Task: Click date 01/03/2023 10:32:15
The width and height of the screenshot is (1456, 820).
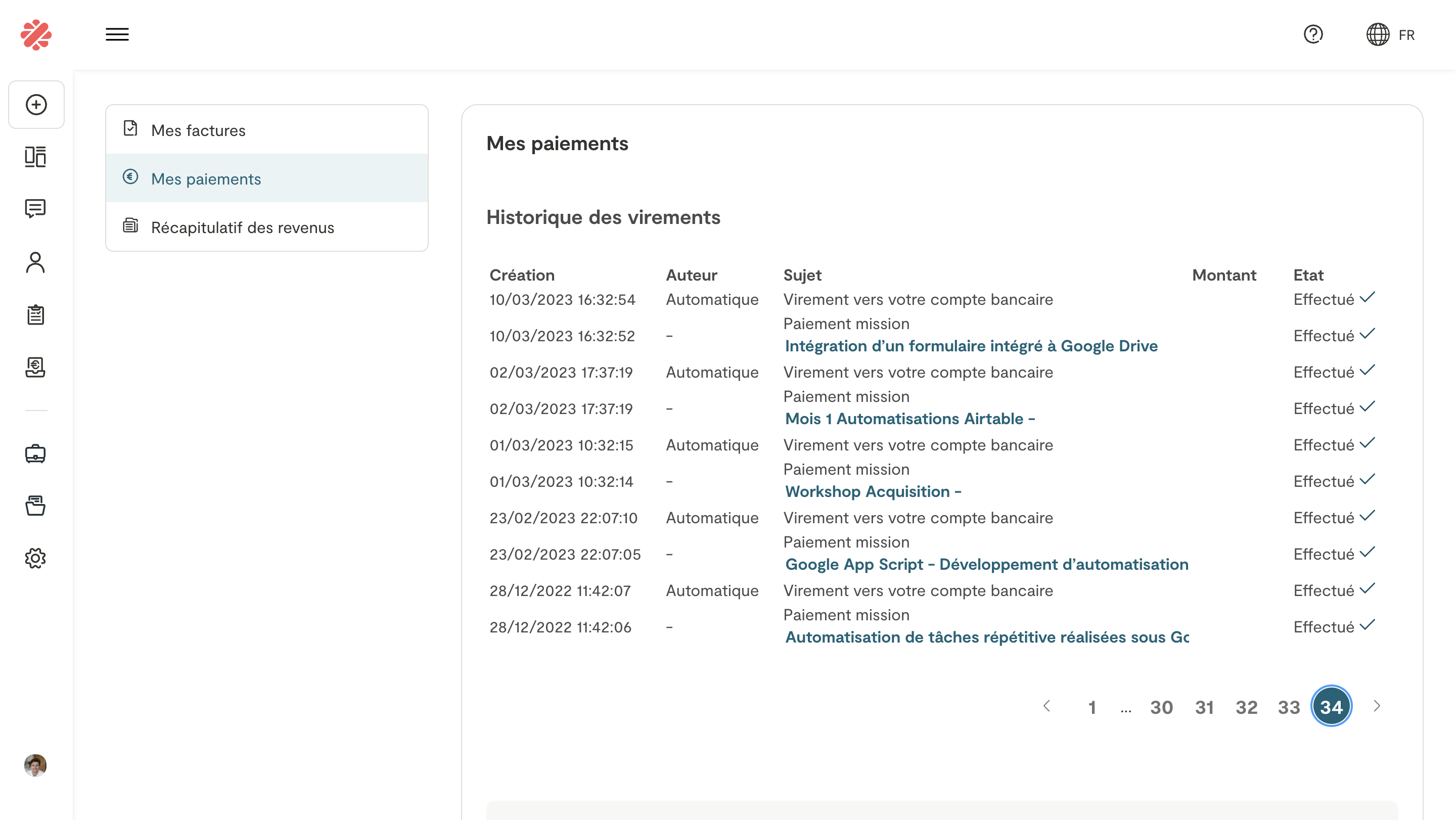Action: (x=561, y=445)
